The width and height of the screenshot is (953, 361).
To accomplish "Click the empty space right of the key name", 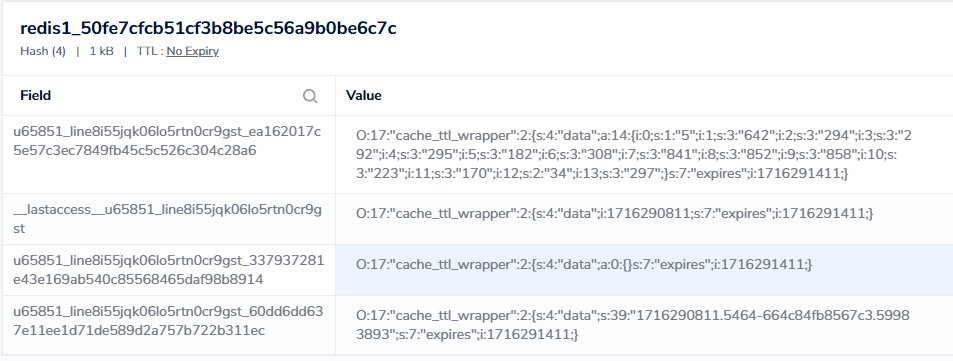I will 669,28.
